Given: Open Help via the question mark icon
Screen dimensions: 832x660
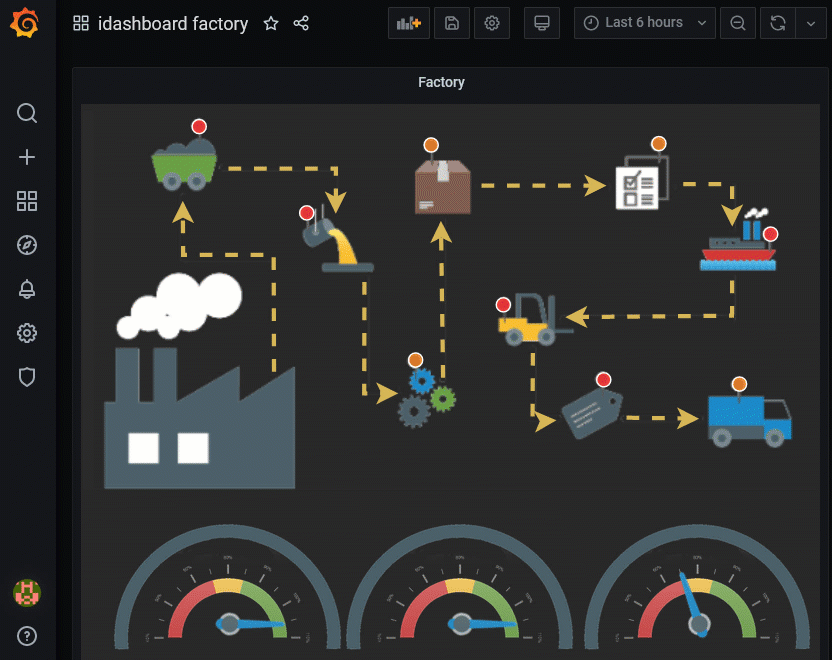Looking at the screenshot, I should [x=26, y=636].
